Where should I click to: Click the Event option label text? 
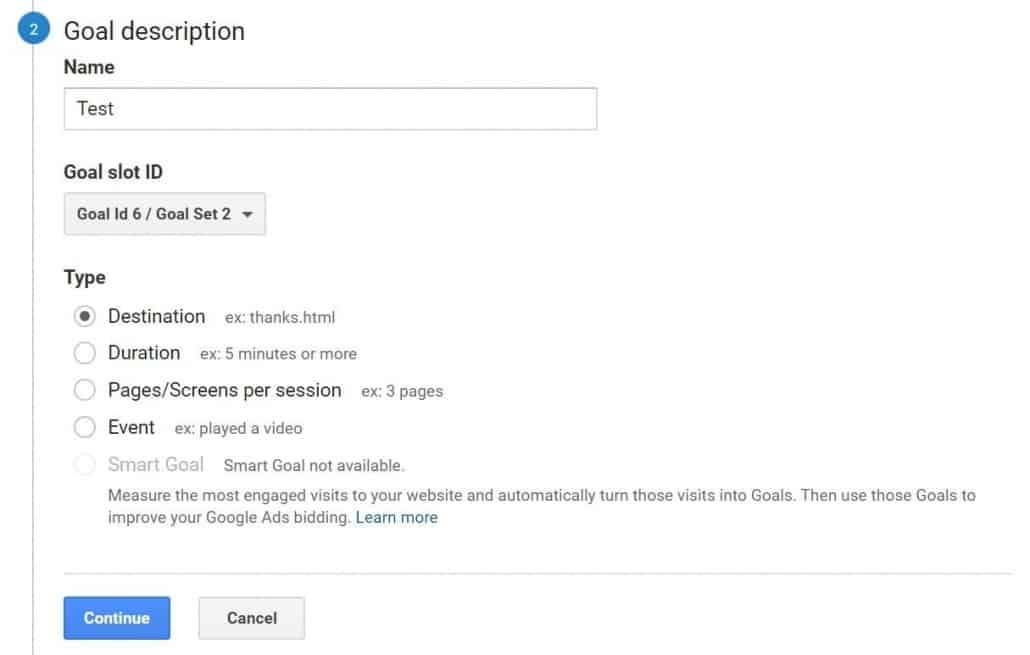(x=131, y=428)
